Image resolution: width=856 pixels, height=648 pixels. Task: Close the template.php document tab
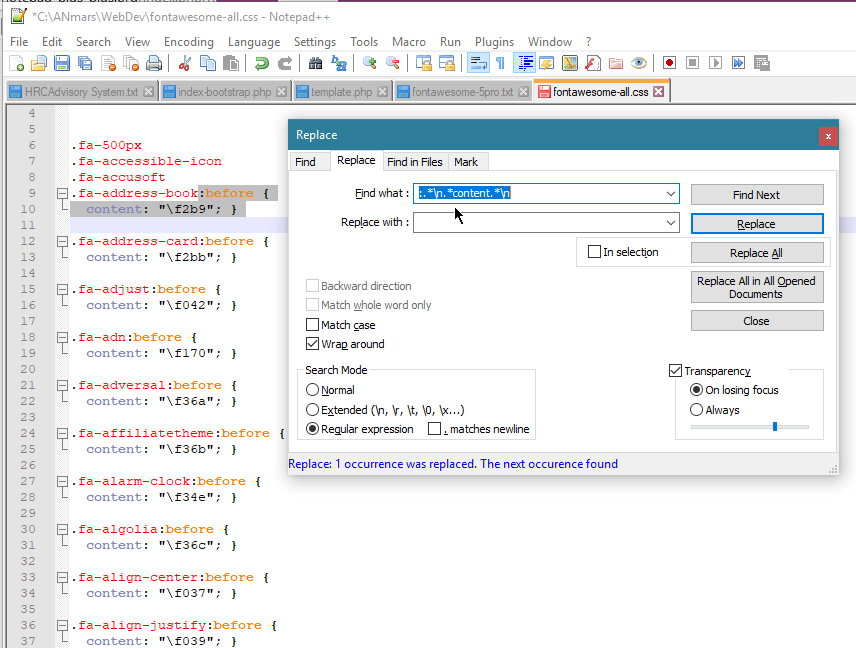(x=384, y=92)
